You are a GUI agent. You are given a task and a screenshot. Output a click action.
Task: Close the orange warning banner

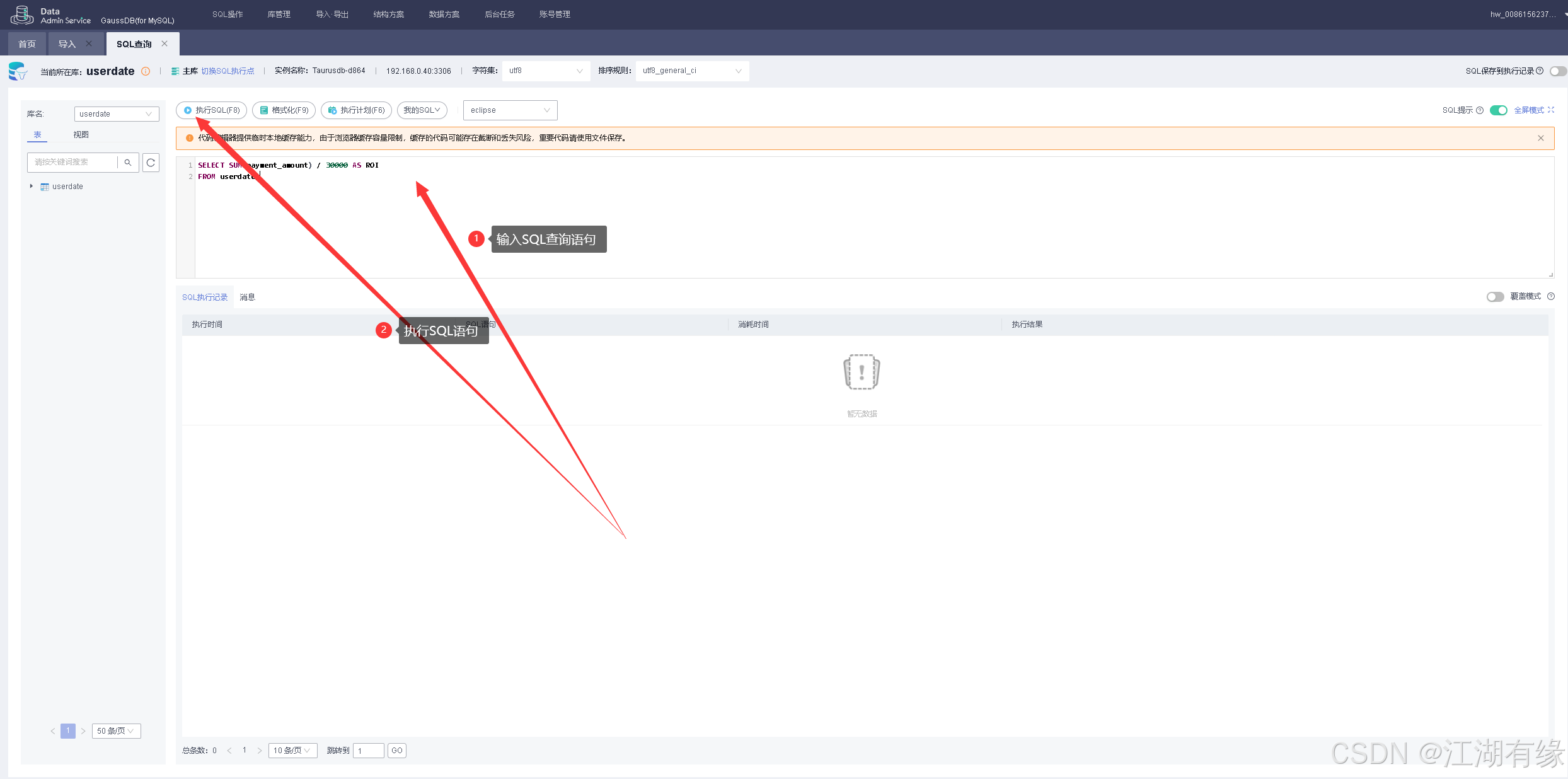(1540, 138)
